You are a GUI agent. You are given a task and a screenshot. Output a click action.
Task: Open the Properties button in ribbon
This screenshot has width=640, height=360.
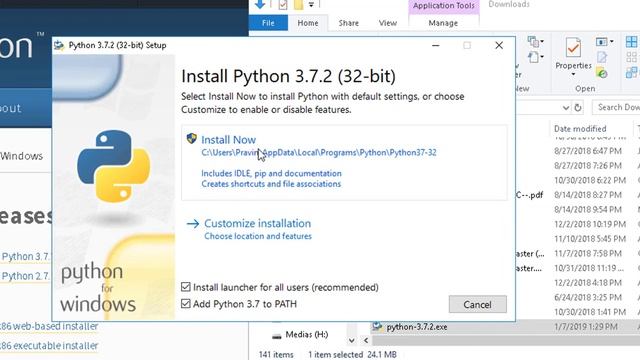(573, 53)
